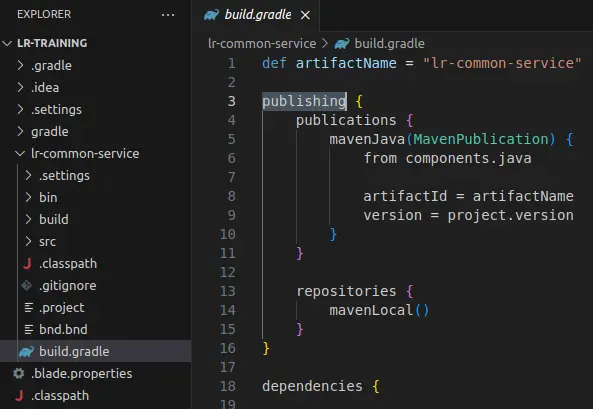Screen dimensions: 593x409
Task: Expand .settings inside lr-common-service
Action: 28,175
